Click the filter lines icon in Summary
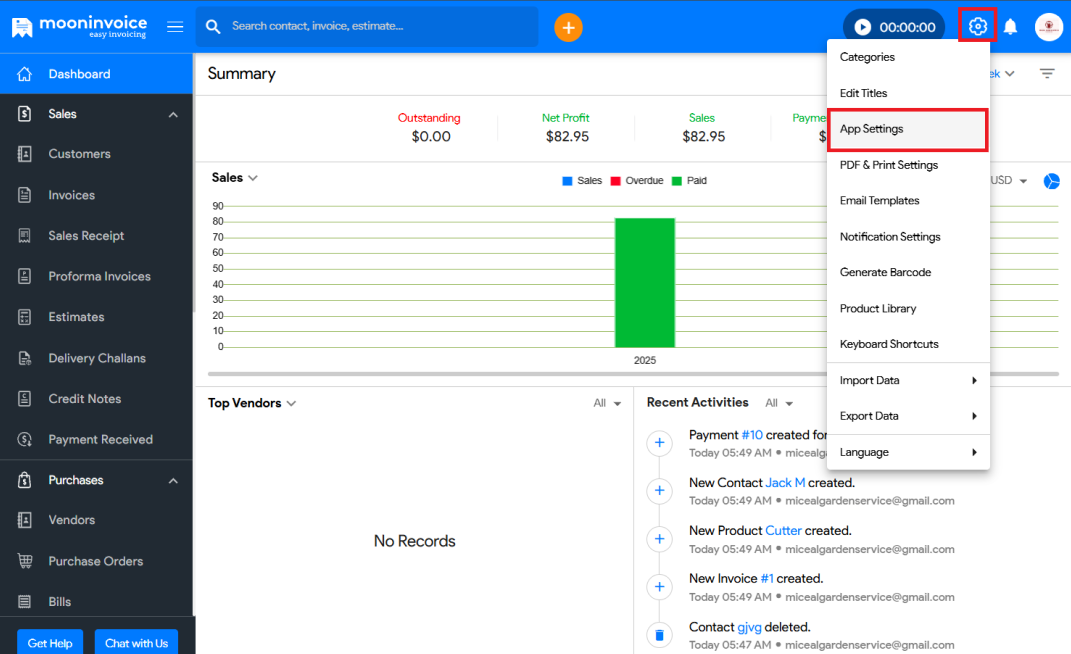This screenshot has height=654, width=1071. [x=1047, y=73]
